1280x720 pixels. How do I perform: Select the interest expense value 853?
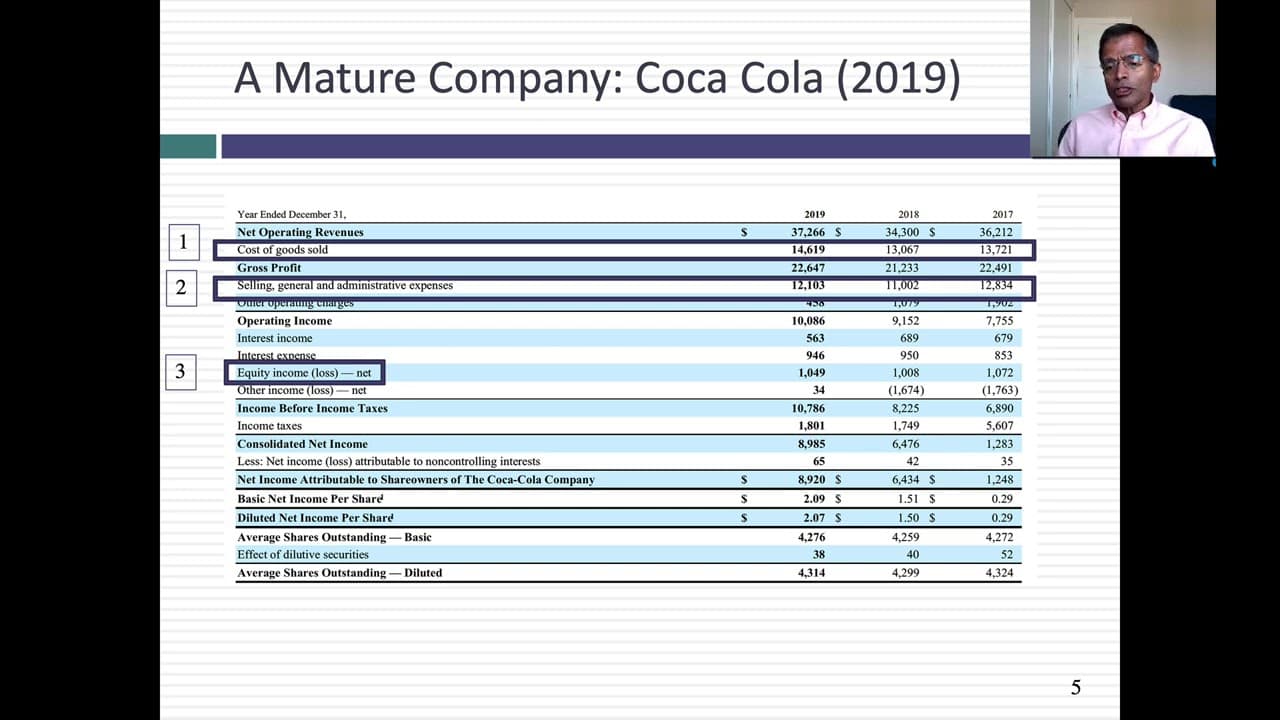(1003, 355)
